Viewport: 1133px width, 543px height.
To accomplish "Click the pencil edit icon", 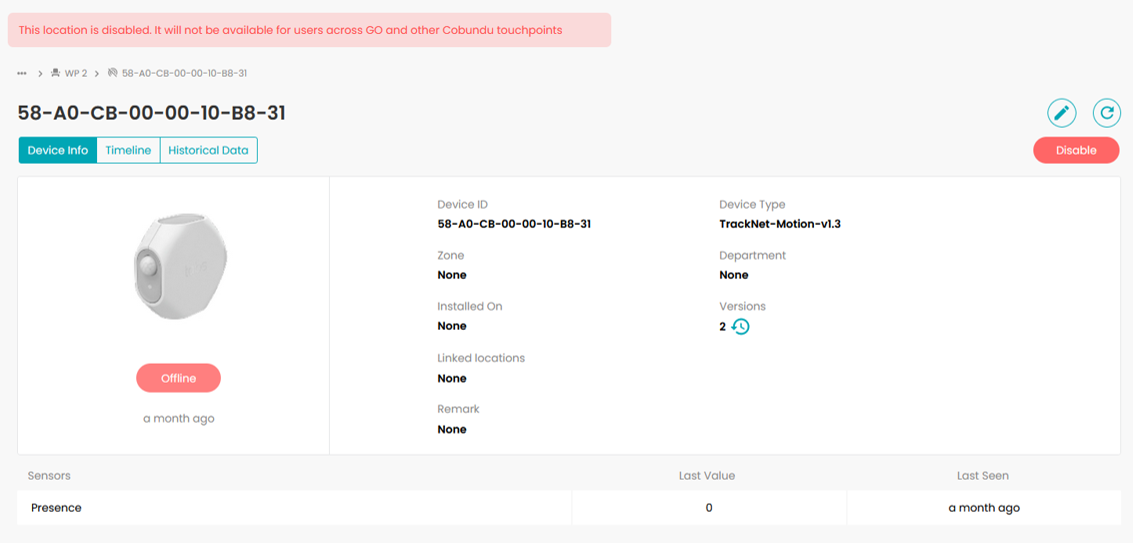I will (x=1061, y=114).
